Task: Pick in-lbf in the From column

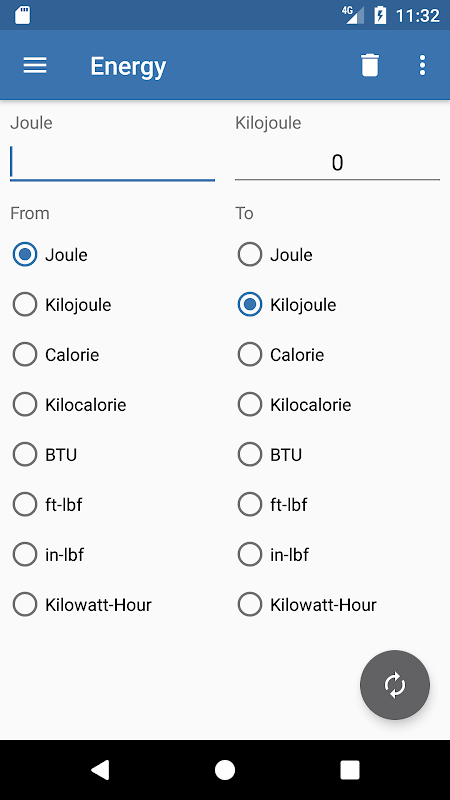Action: 48,555
